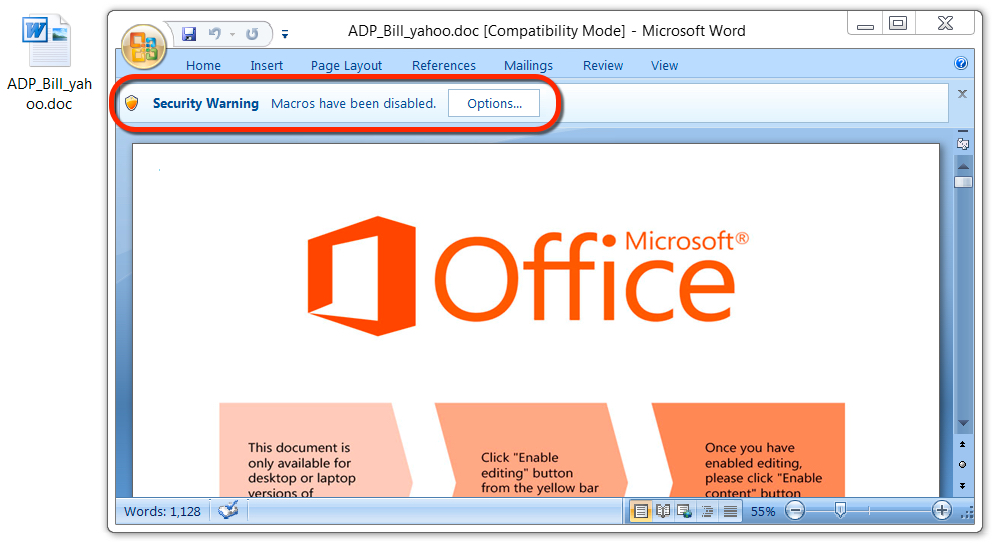Close the Security Warning message bar

click(963, 94)
